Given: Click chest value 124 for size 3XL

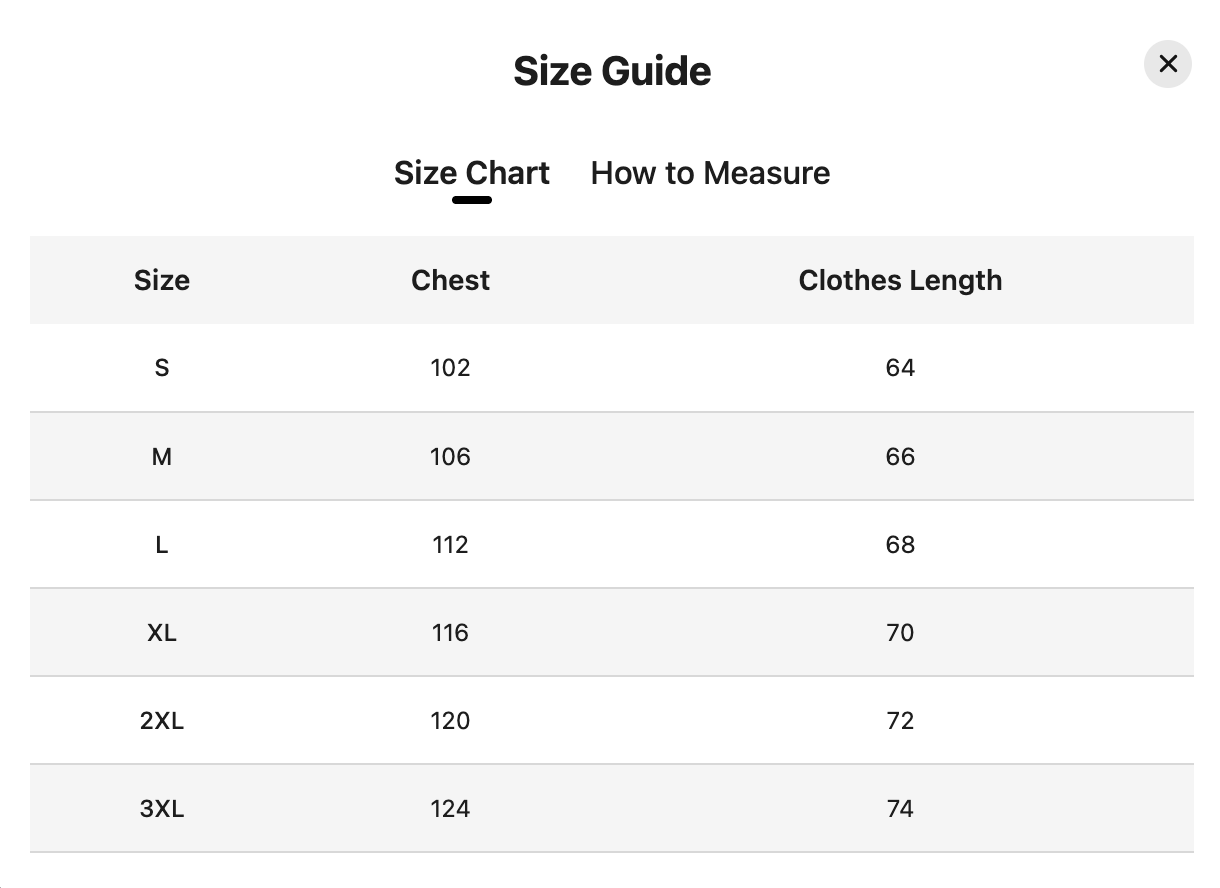Looking at the screenshot, I should (450, 809).
